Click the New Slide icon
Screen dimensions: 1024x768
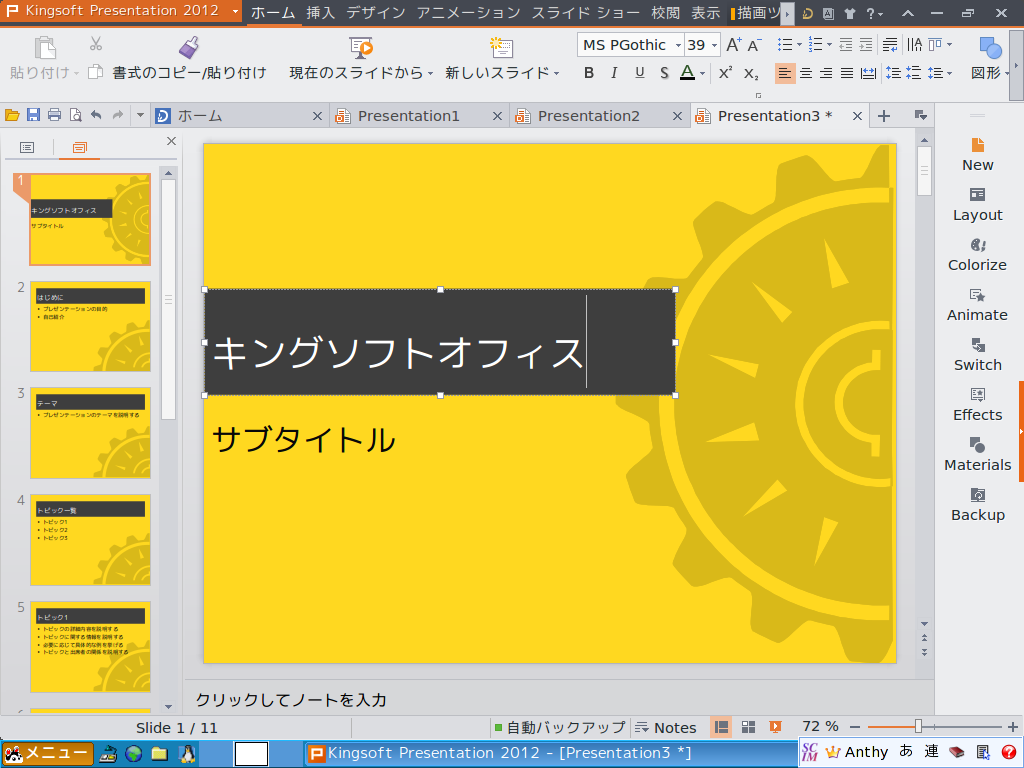tap(501, 47)
